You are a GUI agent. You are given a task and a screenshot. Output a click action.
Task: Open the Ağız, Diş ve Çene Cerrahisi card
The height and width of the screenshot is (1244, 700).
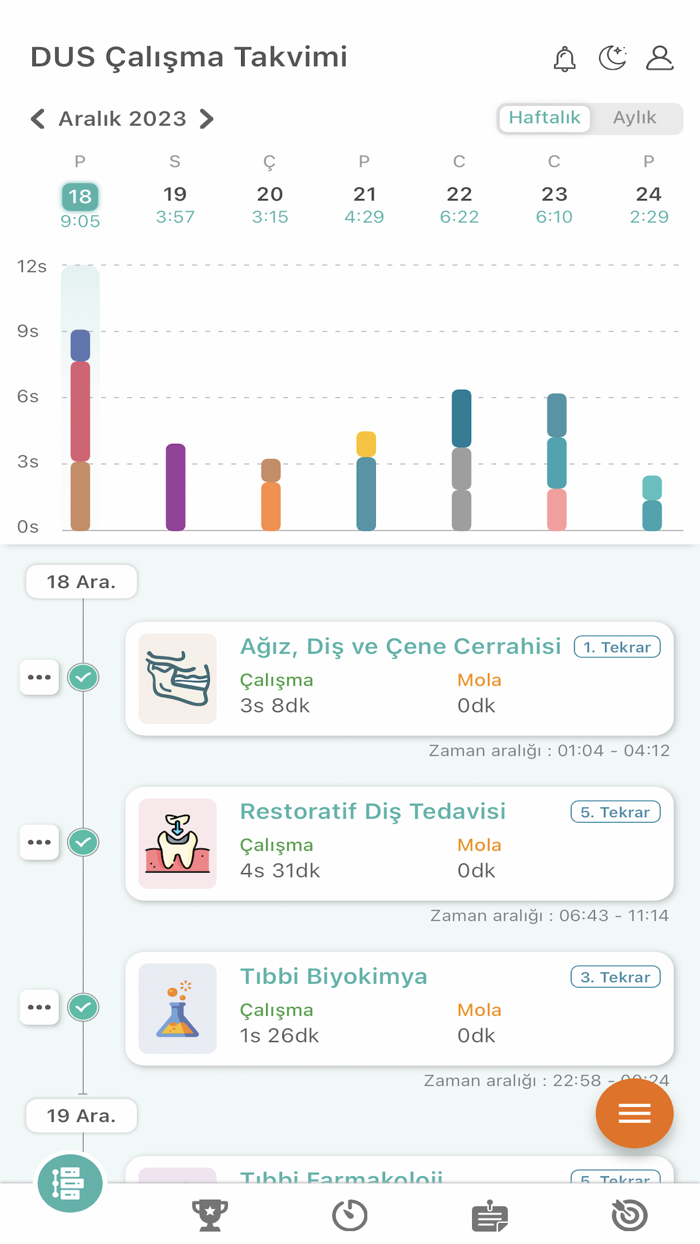400,678
